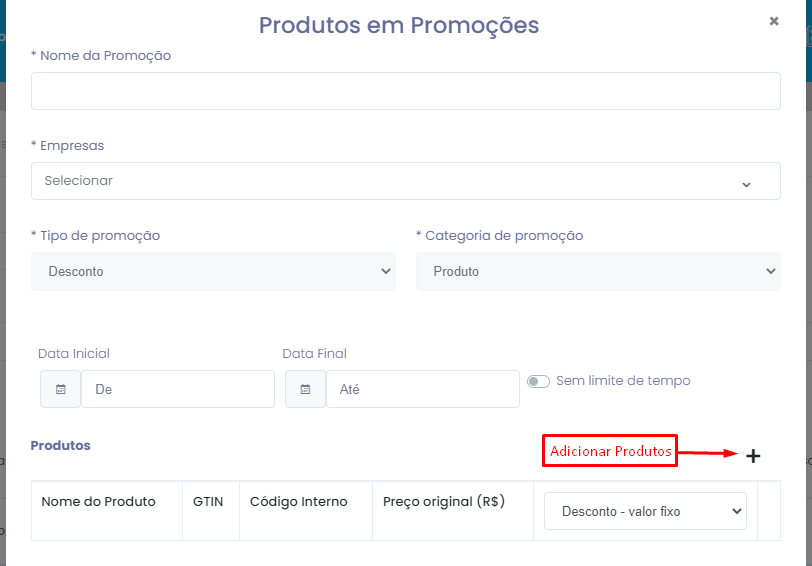This screenshot has height=566, width=812.
Task: Click the Até end date field
Action: 423,389
